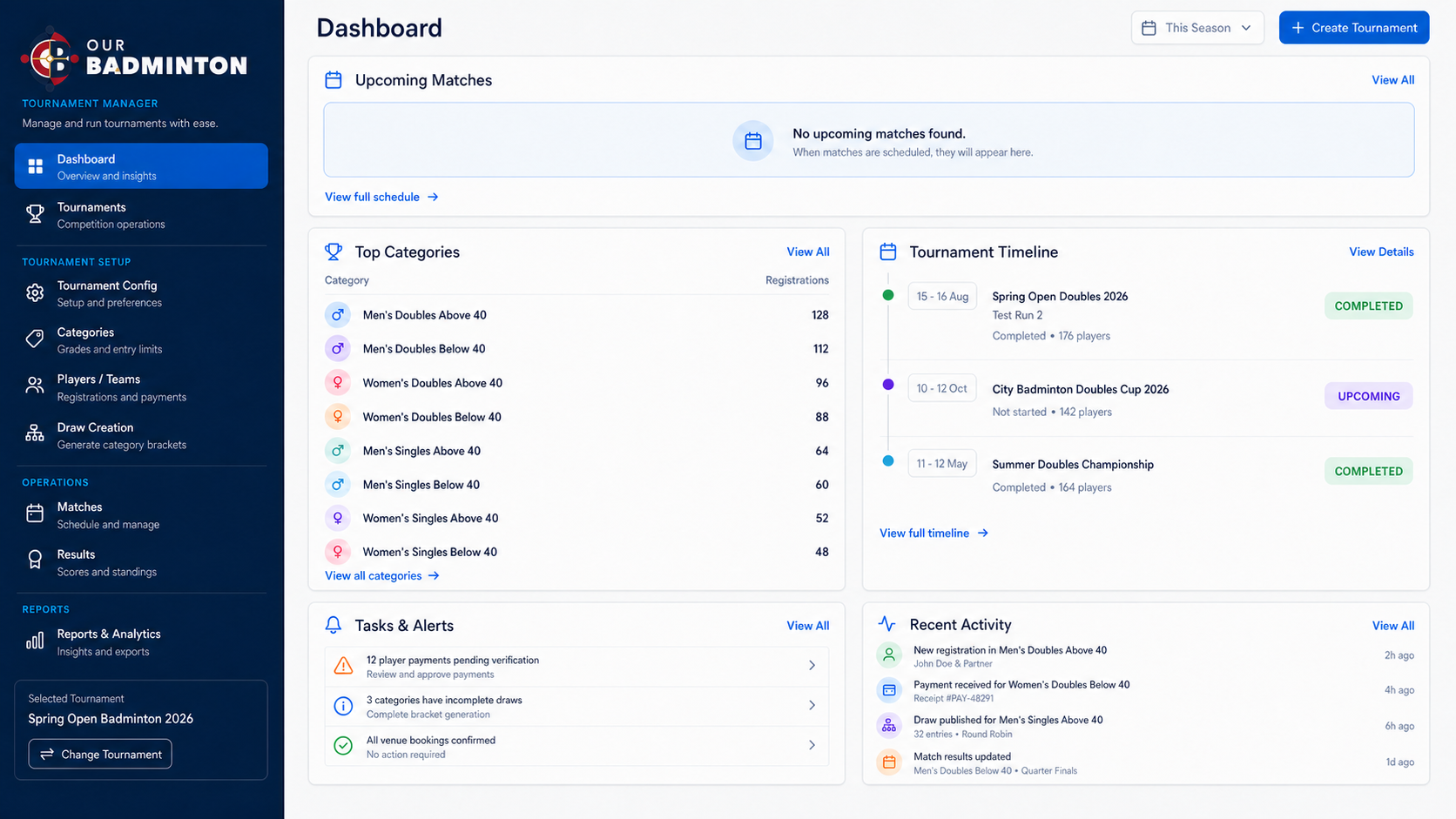This screenshot has width=1456, height=819.
Task: Click the female icon for Women's Doubles Below 40
Action: click(x=338, y=417)
